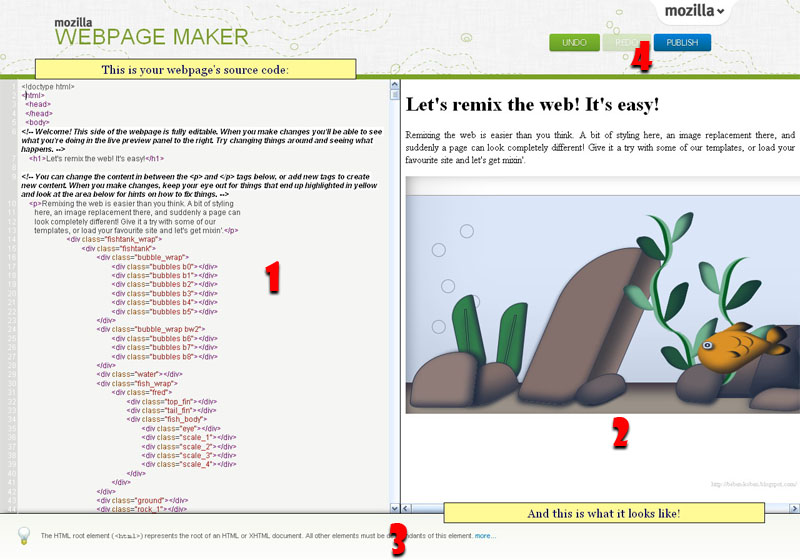
Task: Click the 'scale_2' div code line
Action: tap(189, 447)
